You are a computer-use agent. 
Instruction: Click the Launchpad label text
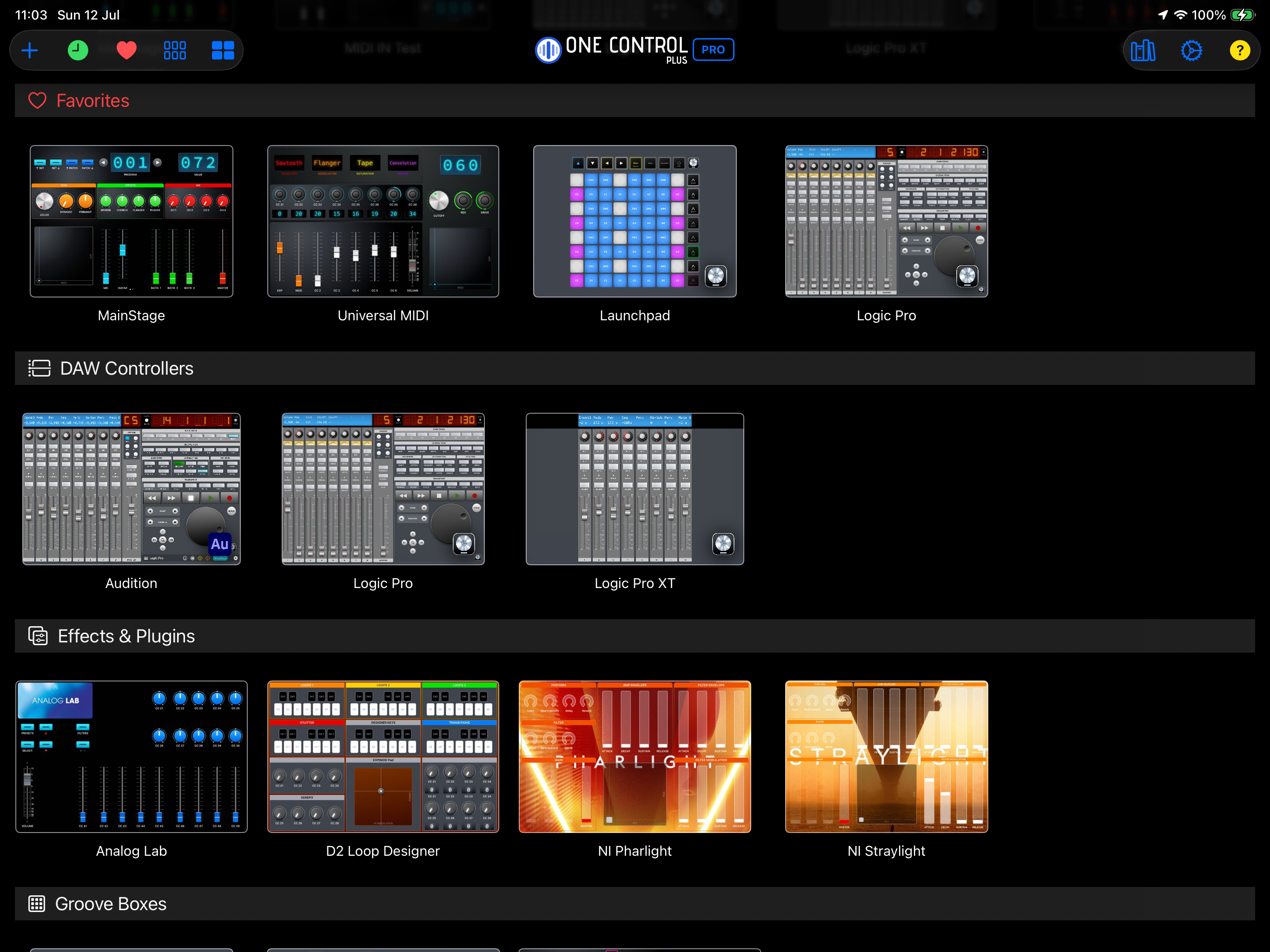tap(635, 315)
